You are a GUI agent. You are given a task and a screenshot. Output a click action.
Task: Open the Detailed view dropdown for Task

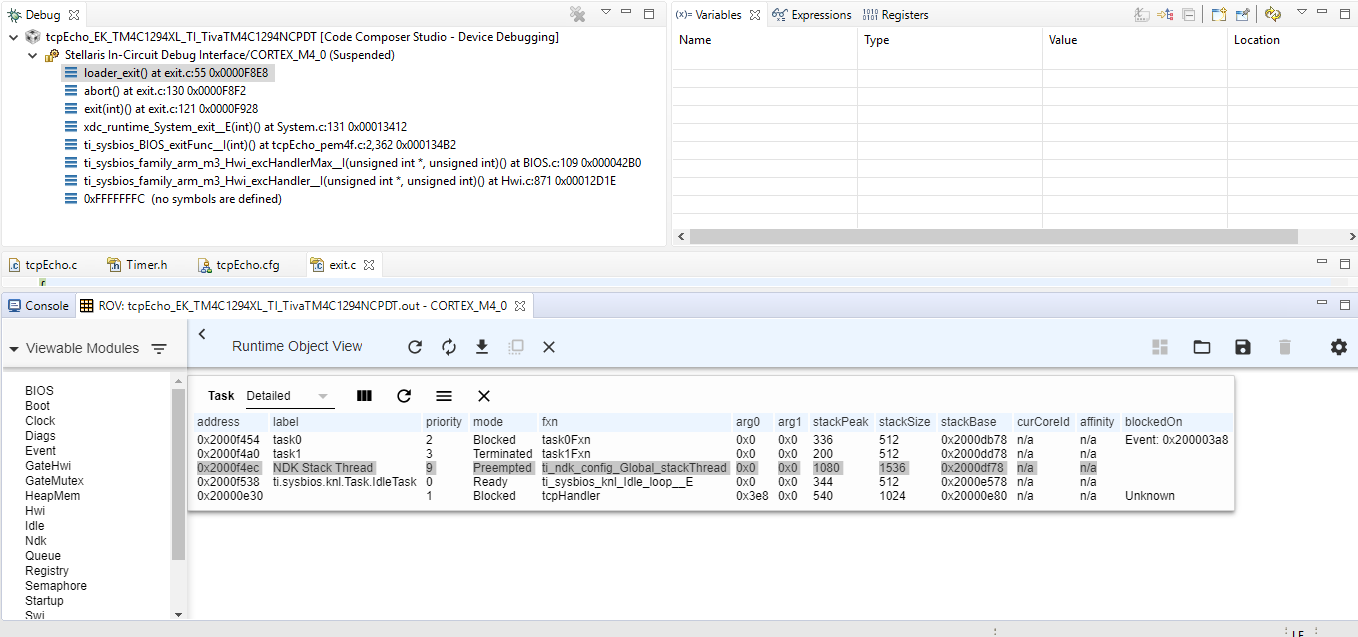click(x=289, y=396)
